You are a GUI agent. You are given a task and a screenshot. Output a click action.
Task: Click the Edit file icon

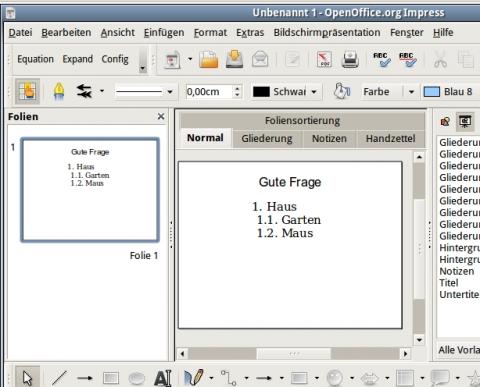click(x=292, y=60)
